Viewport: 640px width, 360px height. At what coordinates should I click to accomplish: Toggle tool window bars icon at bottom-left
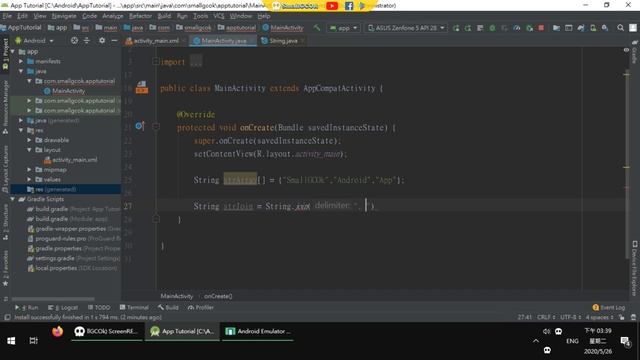(x=7, y=317)
